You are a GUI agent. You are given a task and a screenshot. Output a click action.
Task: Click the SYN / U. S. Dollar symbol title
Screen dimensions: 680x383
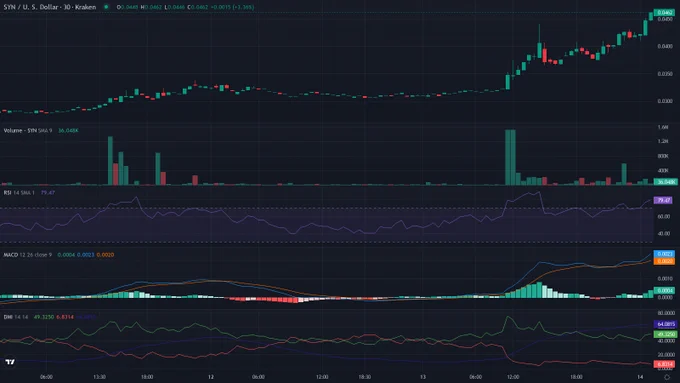(49, 7)
